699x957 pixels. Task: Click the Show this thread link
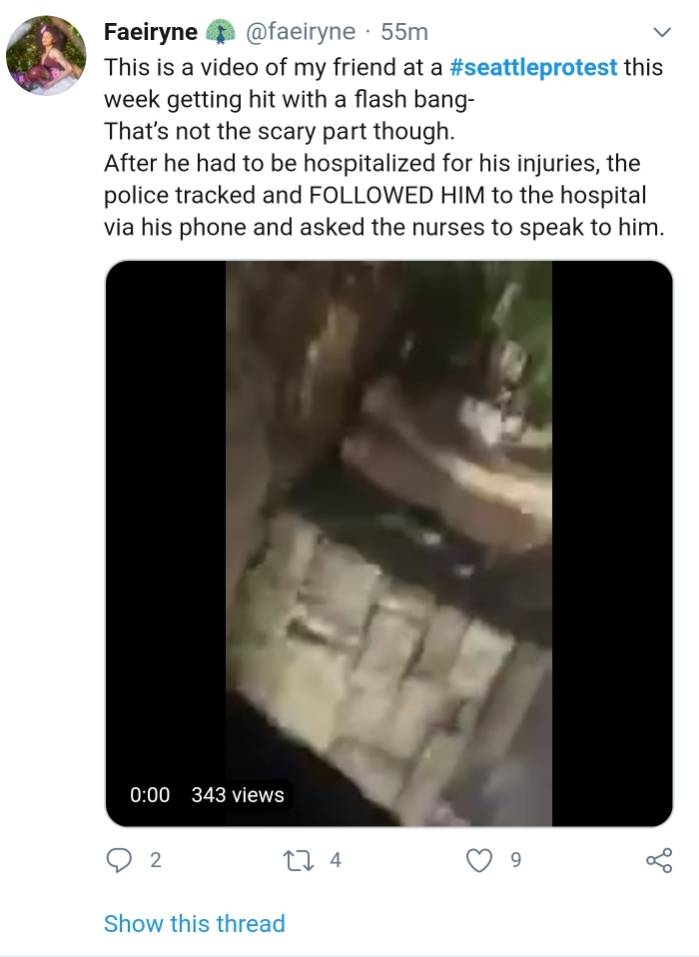tap(194, 923)
